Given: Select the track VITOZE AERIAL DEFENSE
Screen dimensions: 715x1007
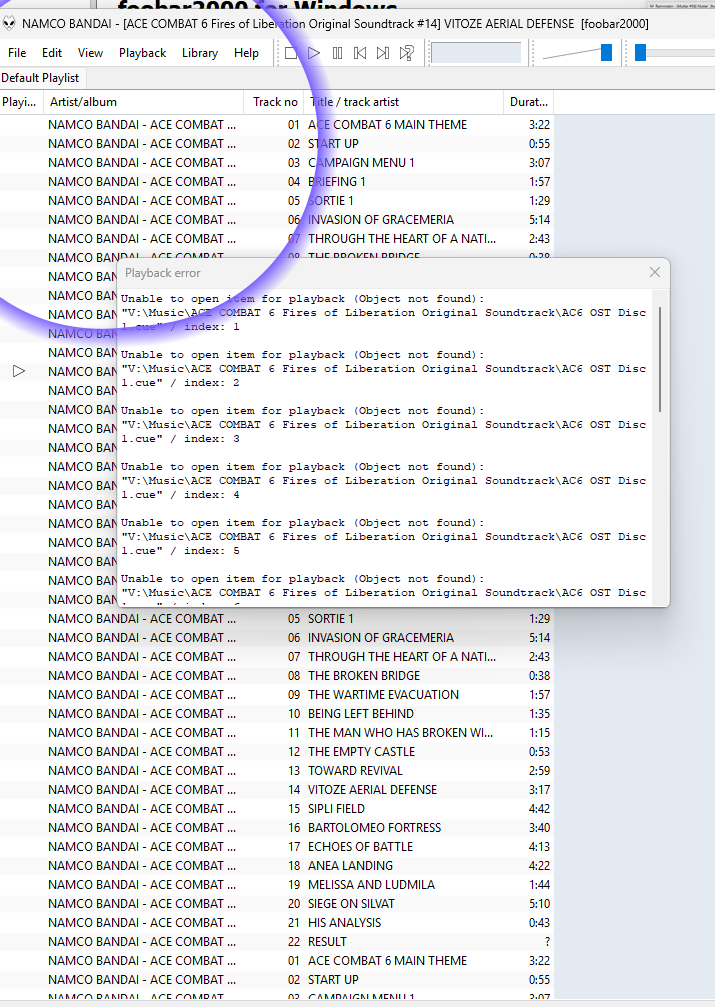Looking at the screenshot, I should pos(371,790).
